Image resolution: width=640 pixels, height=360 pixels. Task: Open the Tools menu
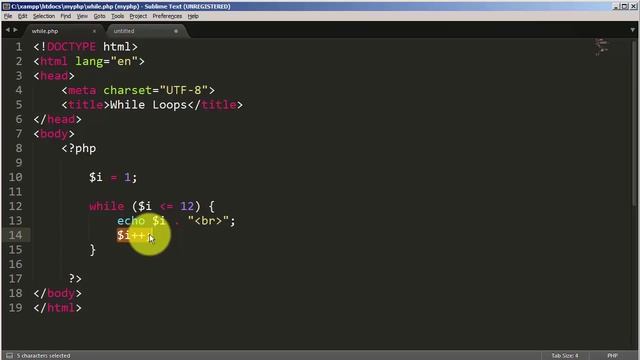(x=118, y=16)
